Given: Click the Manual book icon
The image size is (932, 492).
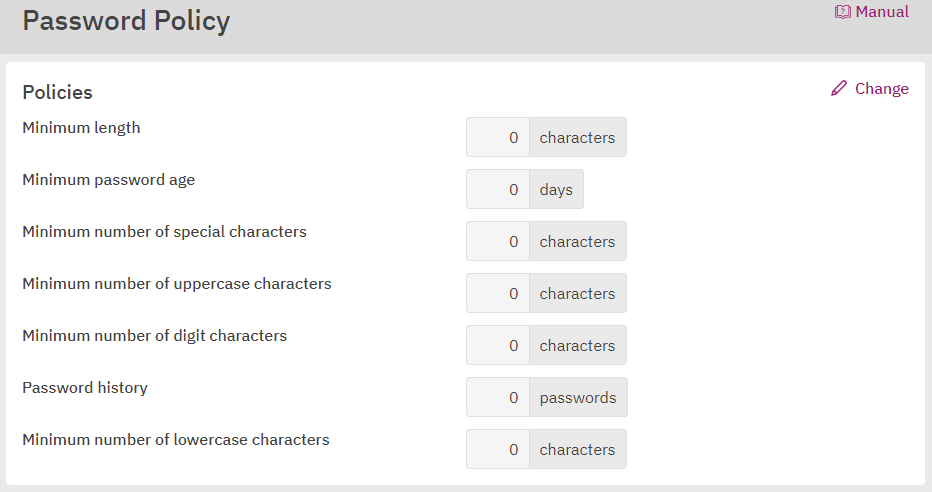Looking at the screenshot, I should click(x=842, y=12).
